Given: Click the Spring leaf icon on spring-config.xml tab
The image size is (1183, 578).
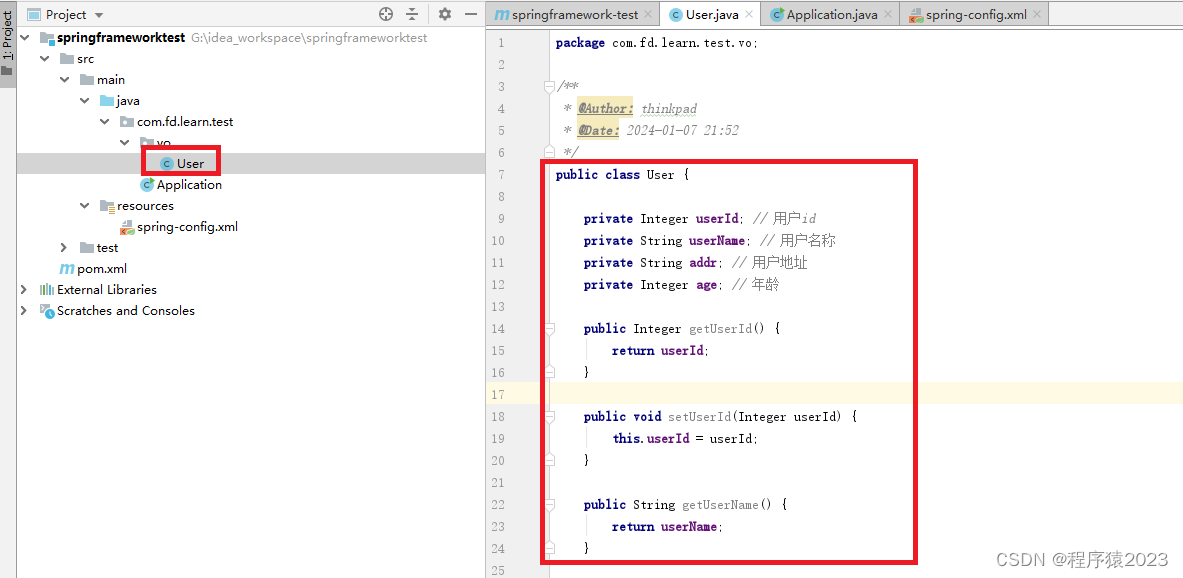Looking at the screenshot, I should pyautogui.click(x=919, y=14).
